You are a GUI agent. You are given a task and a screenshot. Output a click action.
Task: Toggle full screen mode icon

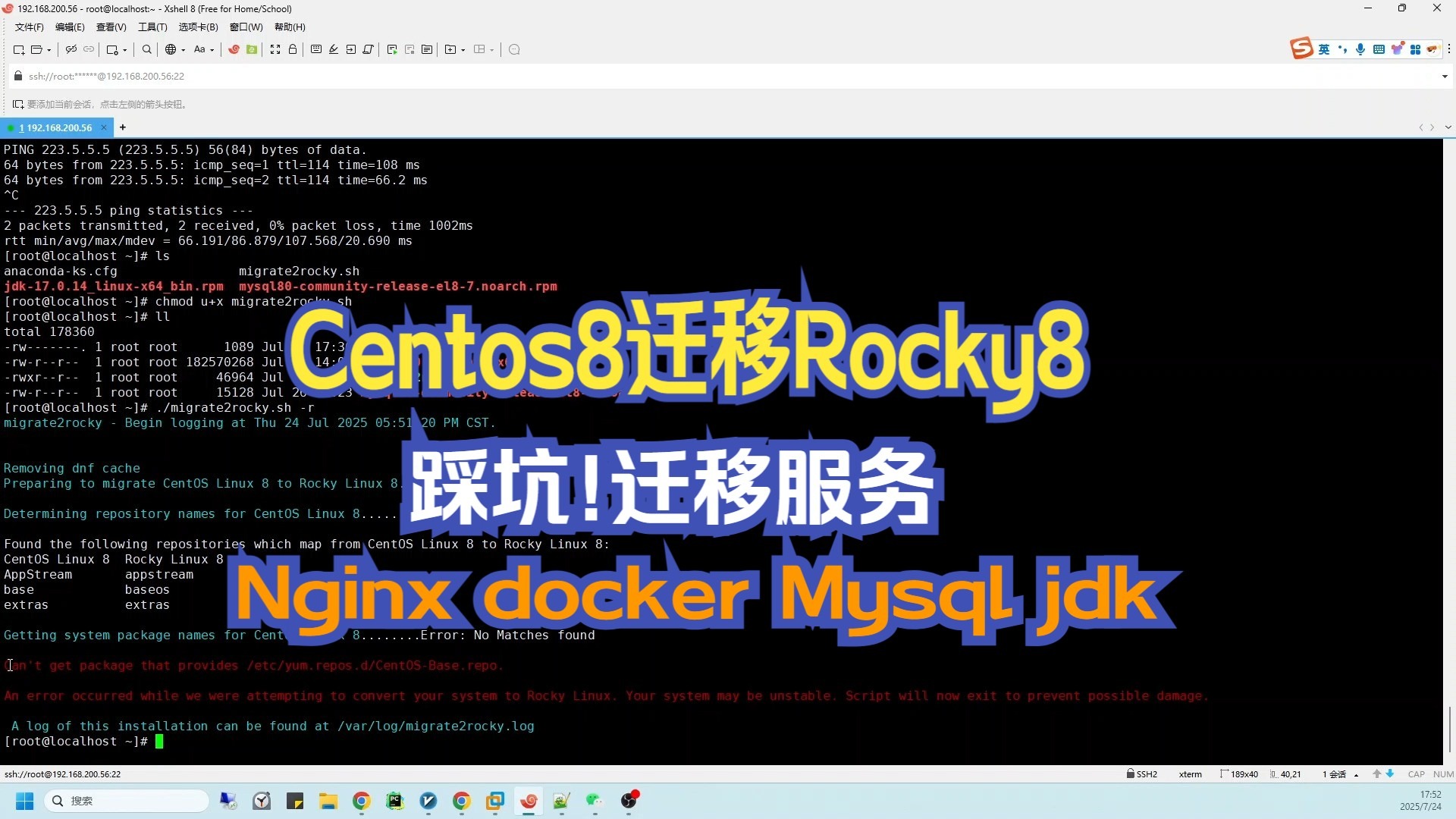275,50
